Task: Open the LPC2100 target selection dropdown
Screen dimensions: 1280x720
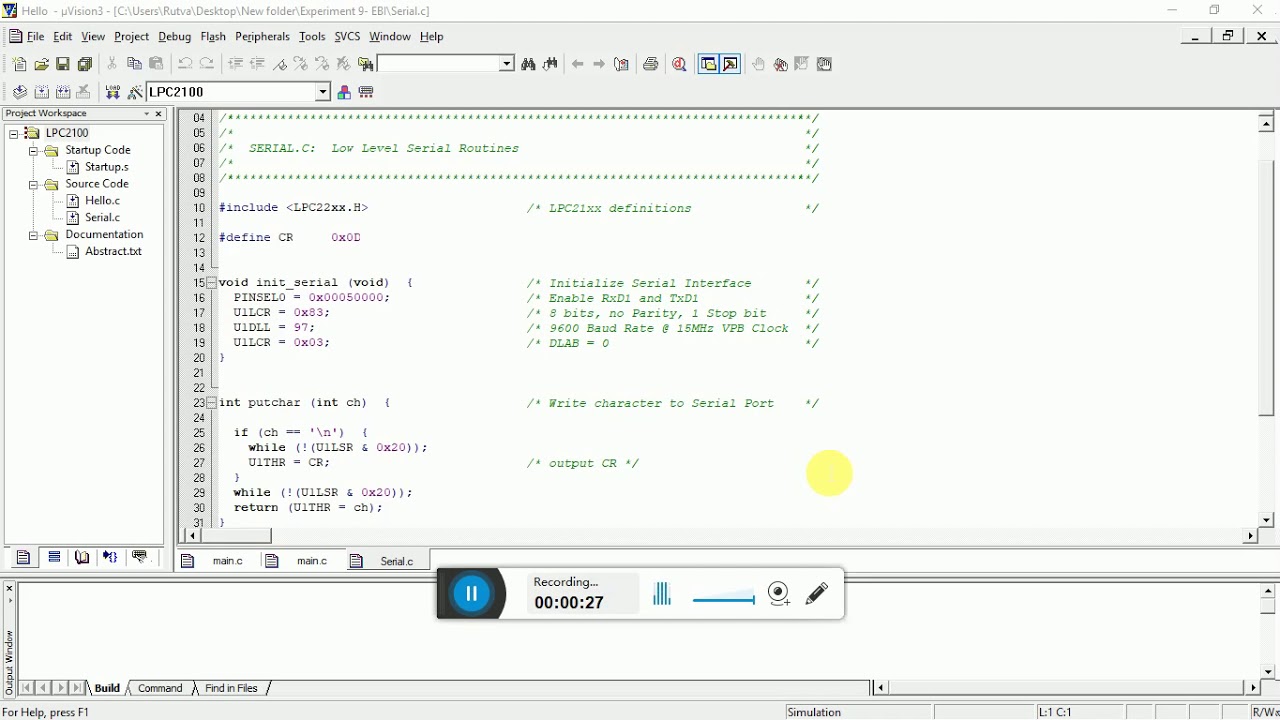Action: 323,92
